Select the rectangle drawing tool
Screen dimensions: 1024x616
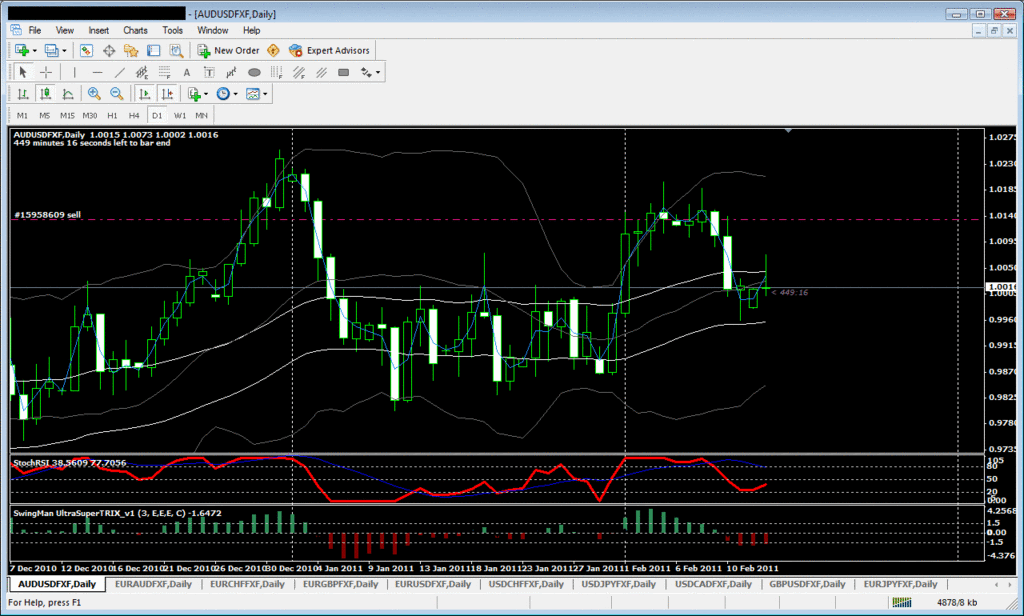(x=344, y=72)
